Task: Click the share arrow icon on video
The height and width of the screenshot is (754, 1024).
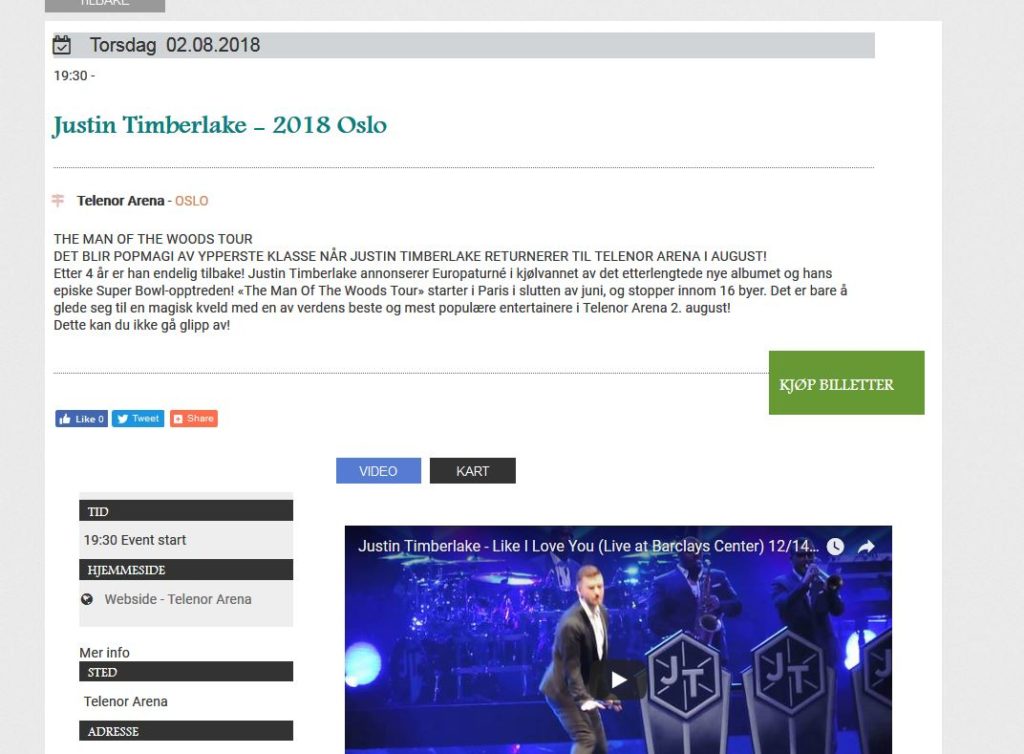Action: click(866, 546)
